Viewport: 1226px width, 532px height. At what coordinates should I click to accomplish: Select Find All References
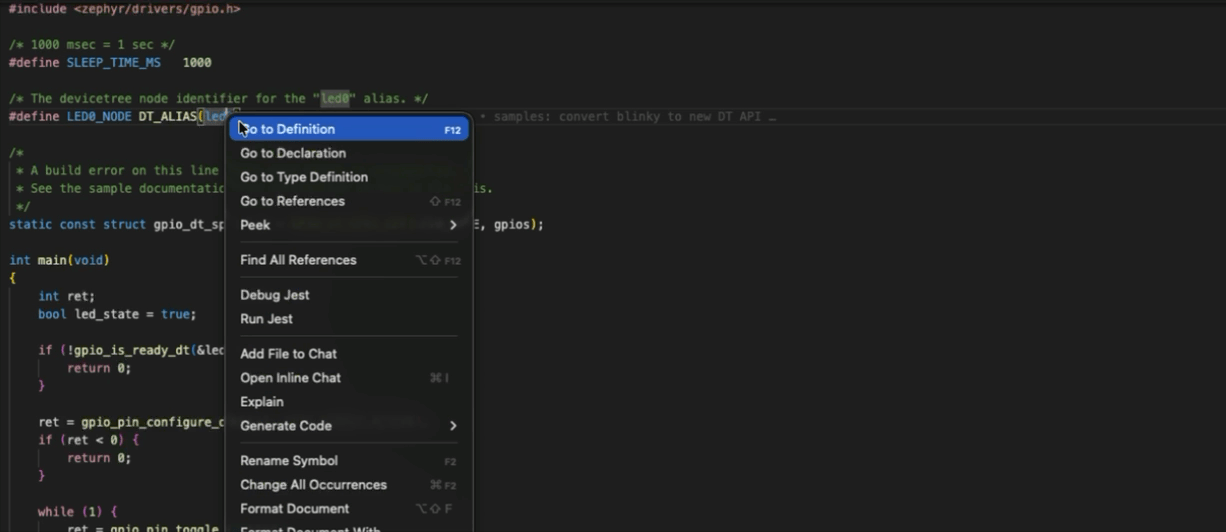[x=349, y=260]
